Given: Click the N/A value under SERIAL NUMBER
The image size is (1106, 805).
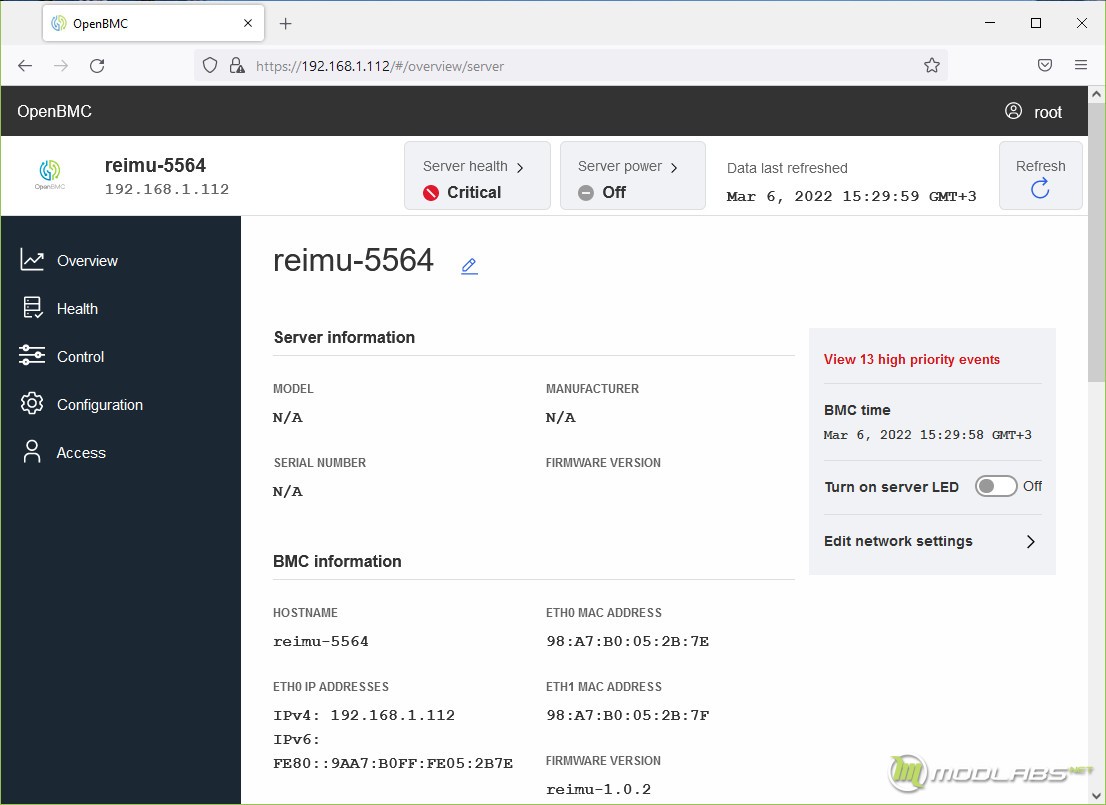Looking at the screenshot, I should click(x=288, y=492).
